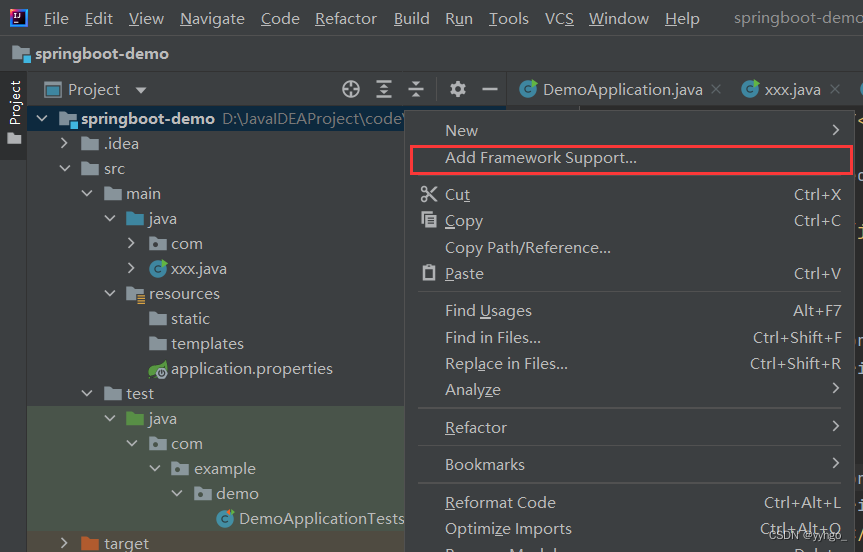Click Reformat Code menu entry
The height and width of the screenshot is (552, 863).
click(500, 502)
